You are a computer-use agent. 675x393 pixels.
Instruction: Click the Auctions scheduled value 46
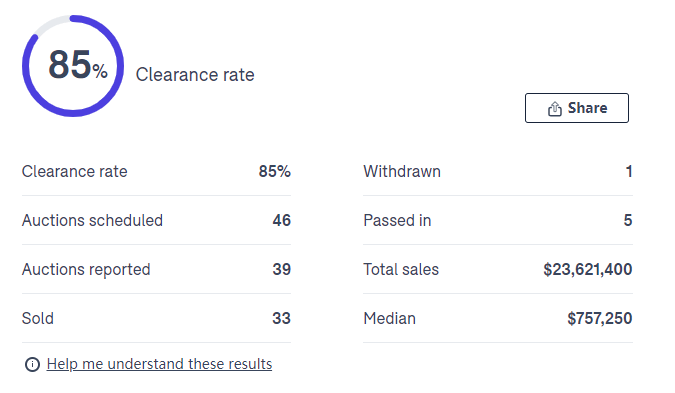click(282, 220)
